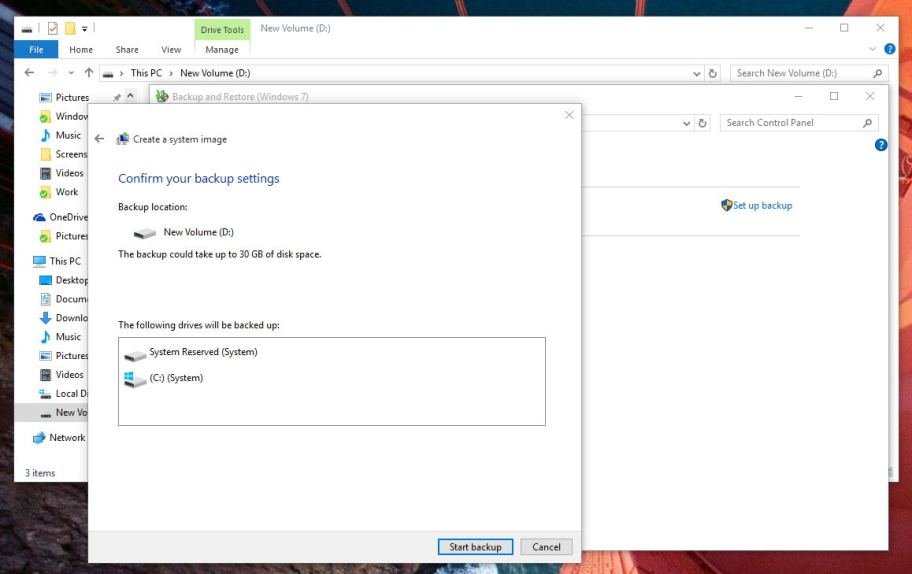Viewport: 912px width, 574px height.
Task: Switch to the Share ribbon tab
Action: (127, 49)
